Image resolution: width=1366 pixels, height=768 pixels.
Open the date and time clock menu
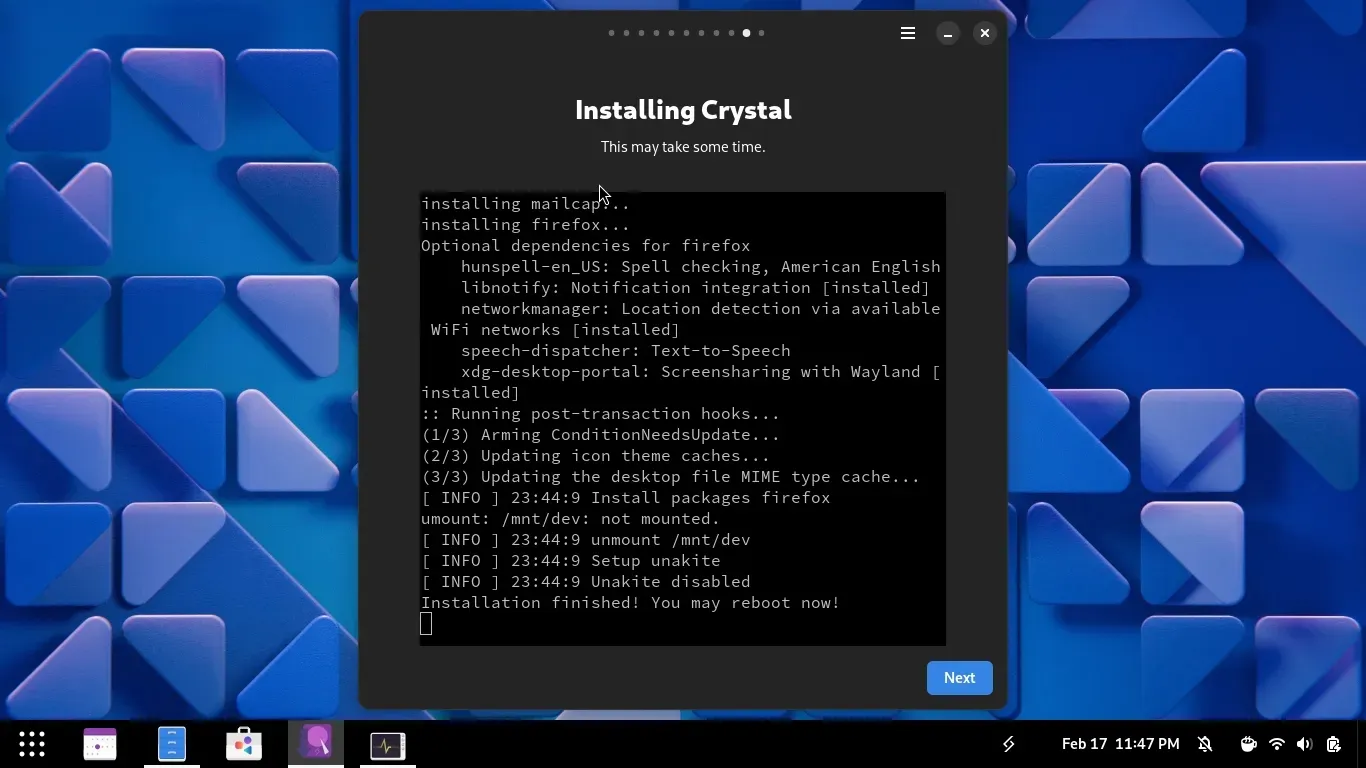click(x=1120, y=744)
